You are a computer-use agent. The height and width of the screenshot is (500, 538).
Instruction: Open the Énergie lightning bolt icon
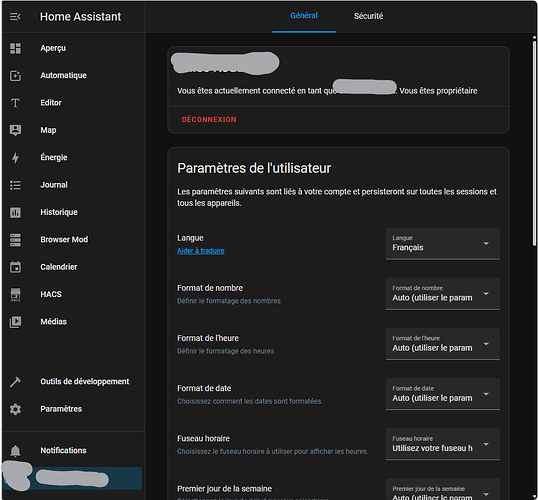tap(15, 158)
